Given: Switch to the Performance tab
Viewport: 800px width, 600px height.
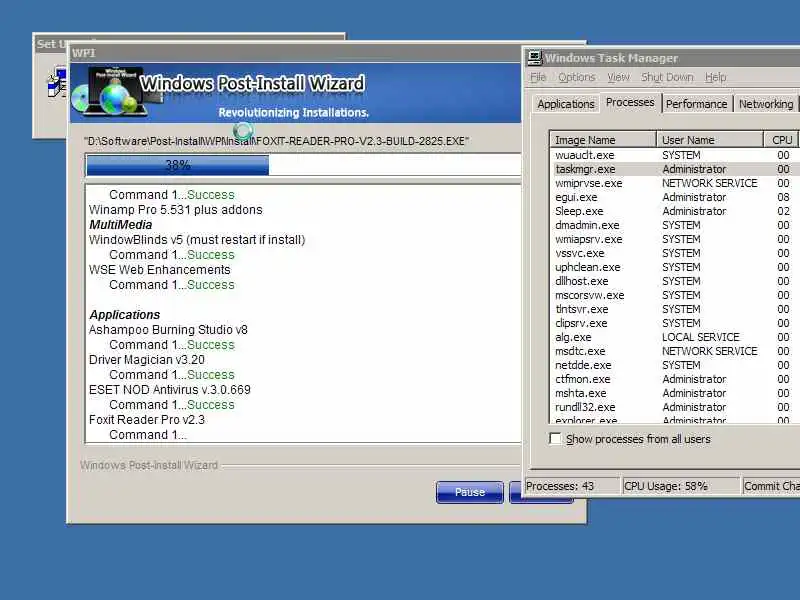Looking at the screenshot, I should coord(696,104).
